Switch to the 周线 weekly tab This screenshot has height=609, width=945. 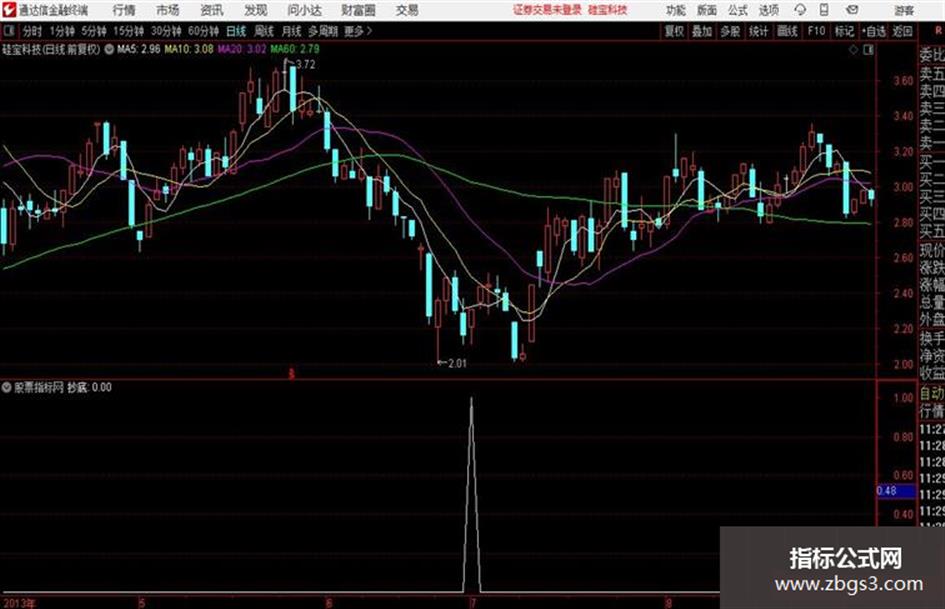pyautogui.click(x=263, y=31)
